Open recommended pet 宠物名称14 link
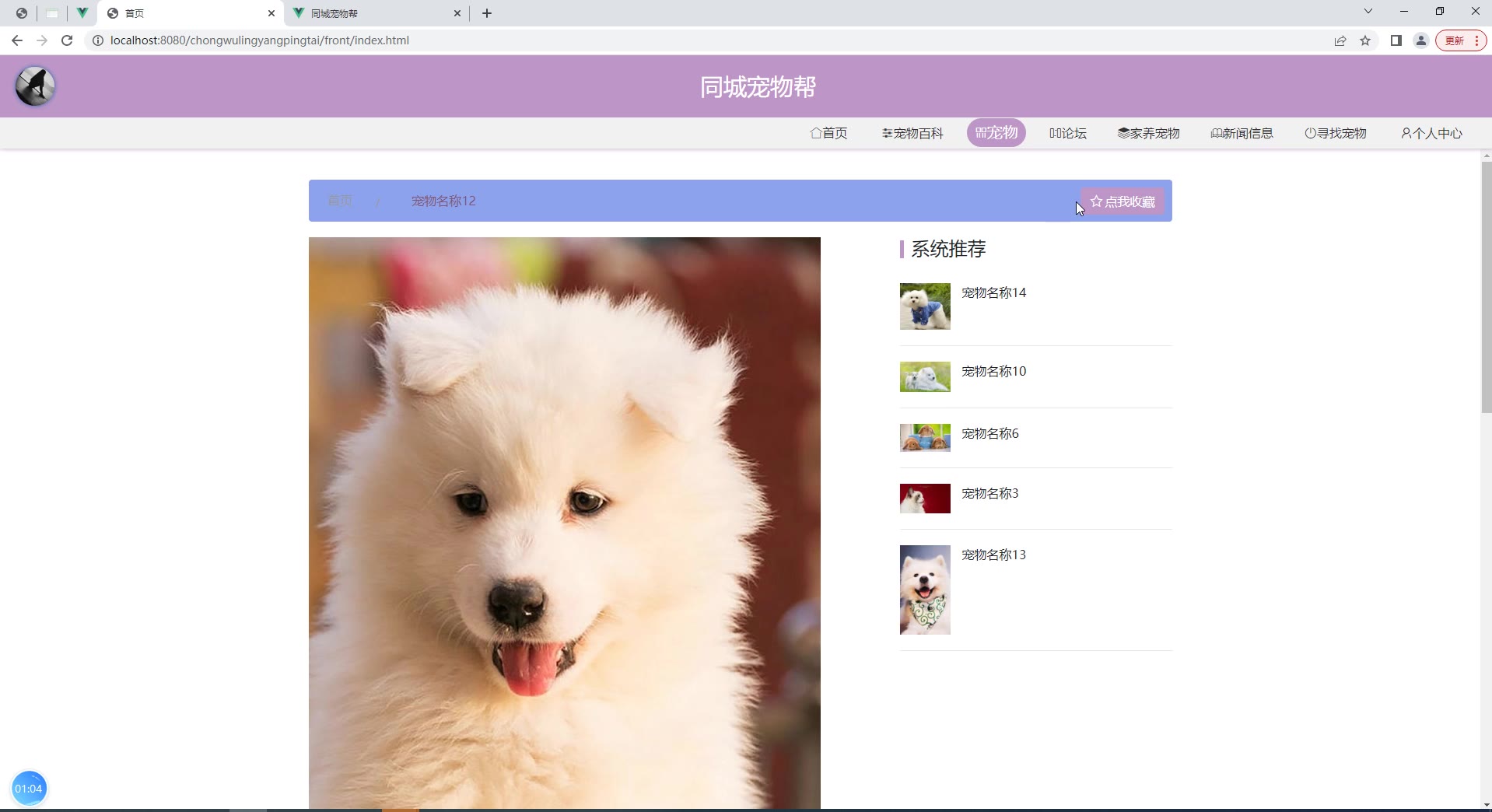 pyautogui.click(x=993, y=292)
